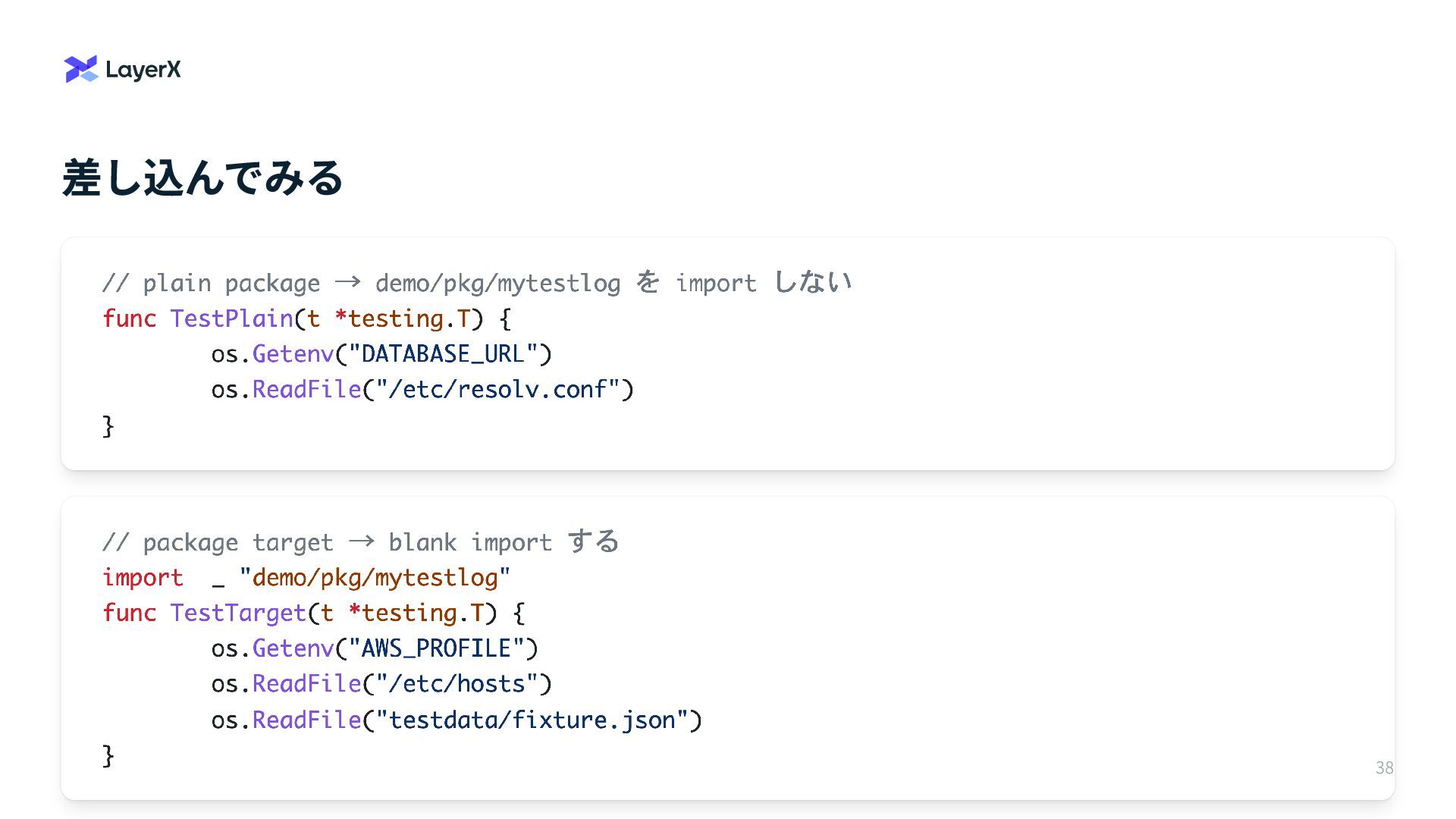The image size is (1456, 819).
Task: Select the slide title 差し込んでみる
Action: tap(202, 177)
